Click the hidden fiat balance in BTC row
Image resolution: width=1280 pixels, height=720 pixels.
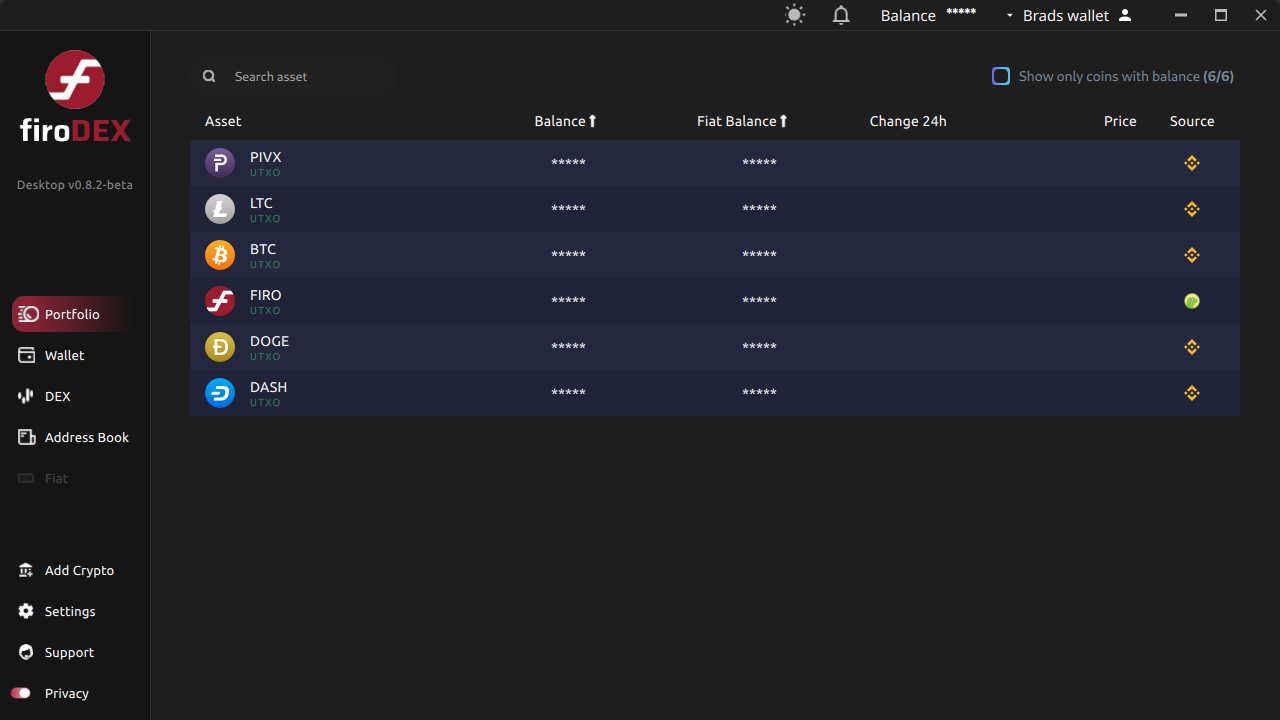tap(759, 255)
